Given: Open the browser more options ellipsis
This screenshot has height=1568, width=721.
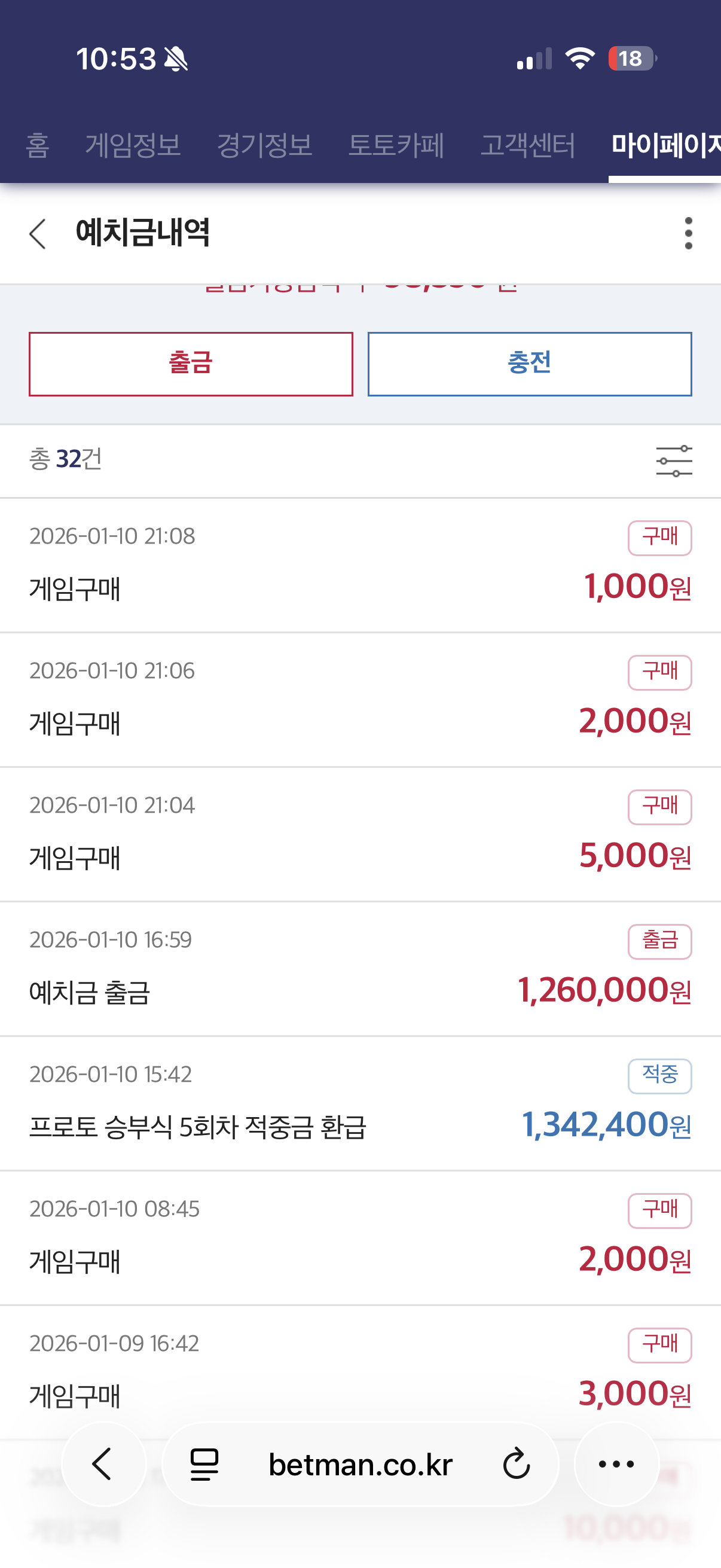Looking at the screenshot, I should pos(616,1463).
